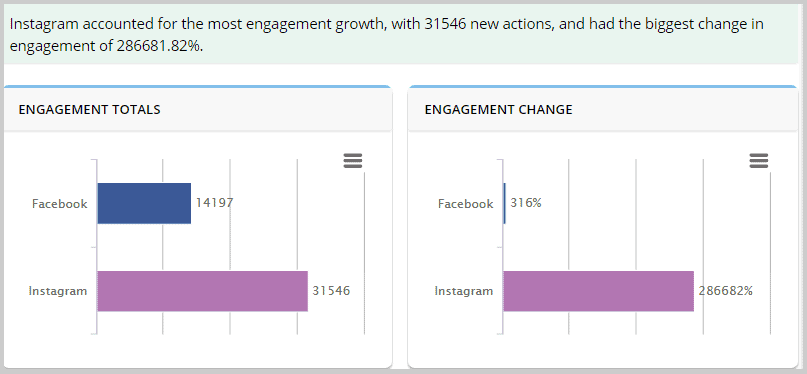Click the ENGAGEMENT CHANGE panel header
The height and width of the screenshot is (374, 807).
tap(603, 109)
